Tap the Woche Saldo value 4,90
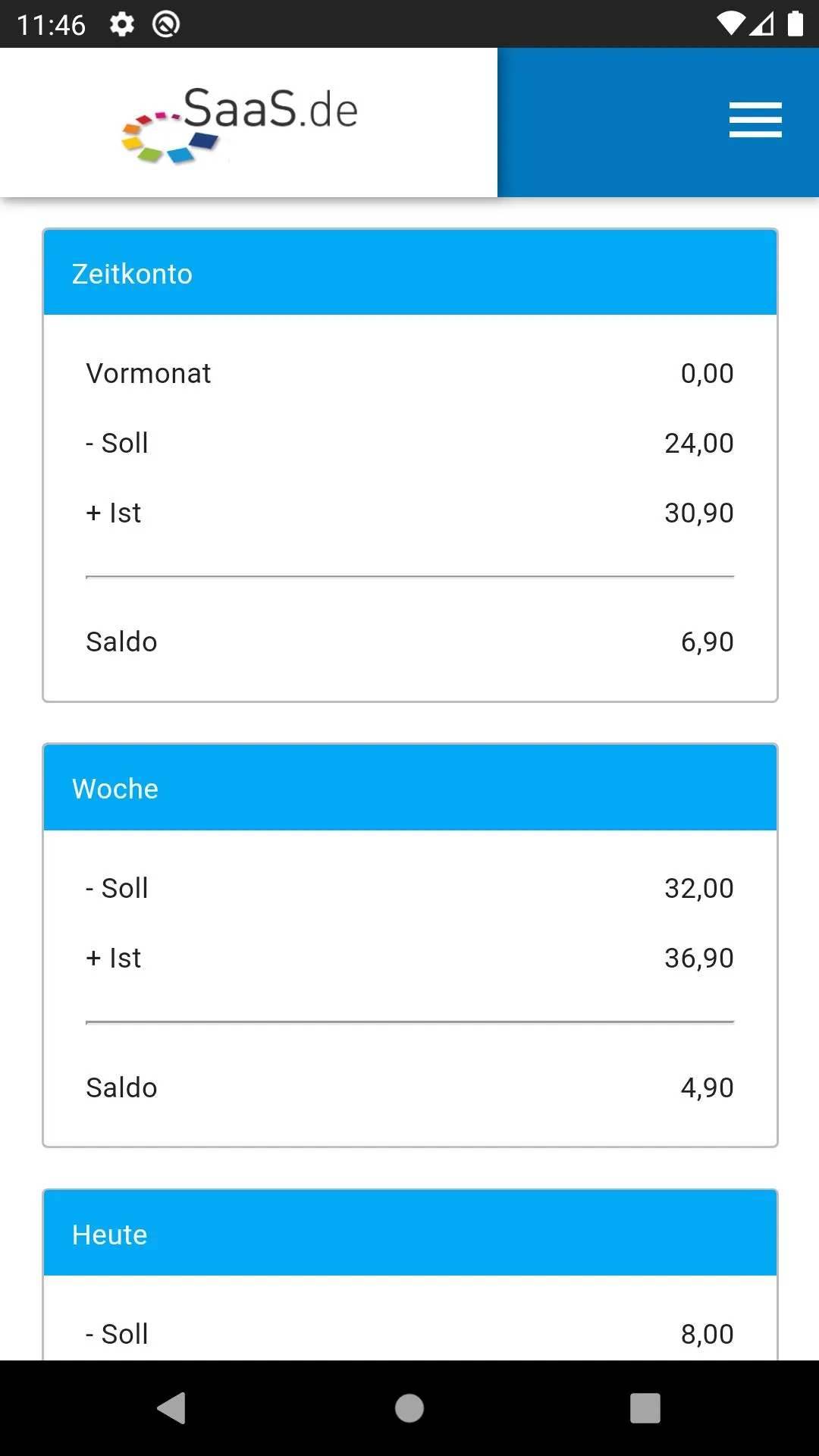This screenshot has height=1456, width=819. [708, 1087]
